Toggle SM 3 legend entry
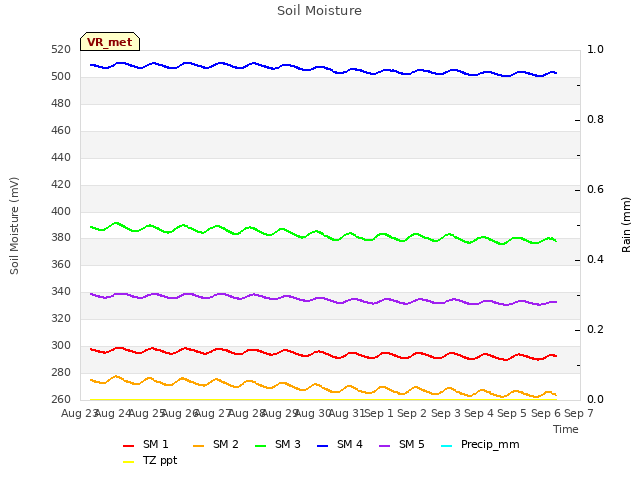This screenshot has height=480, width=640. pos(278,444)
